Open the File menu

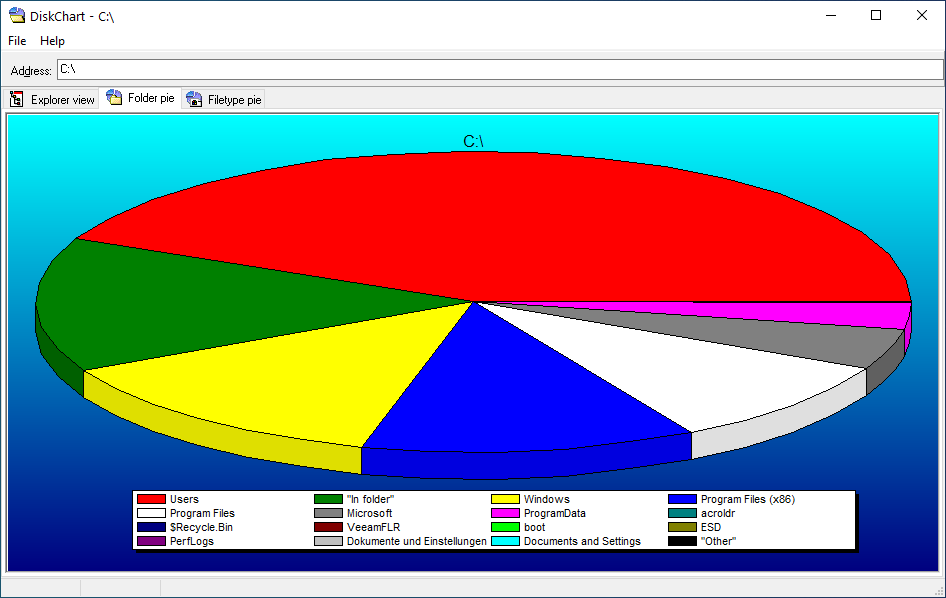17,40
